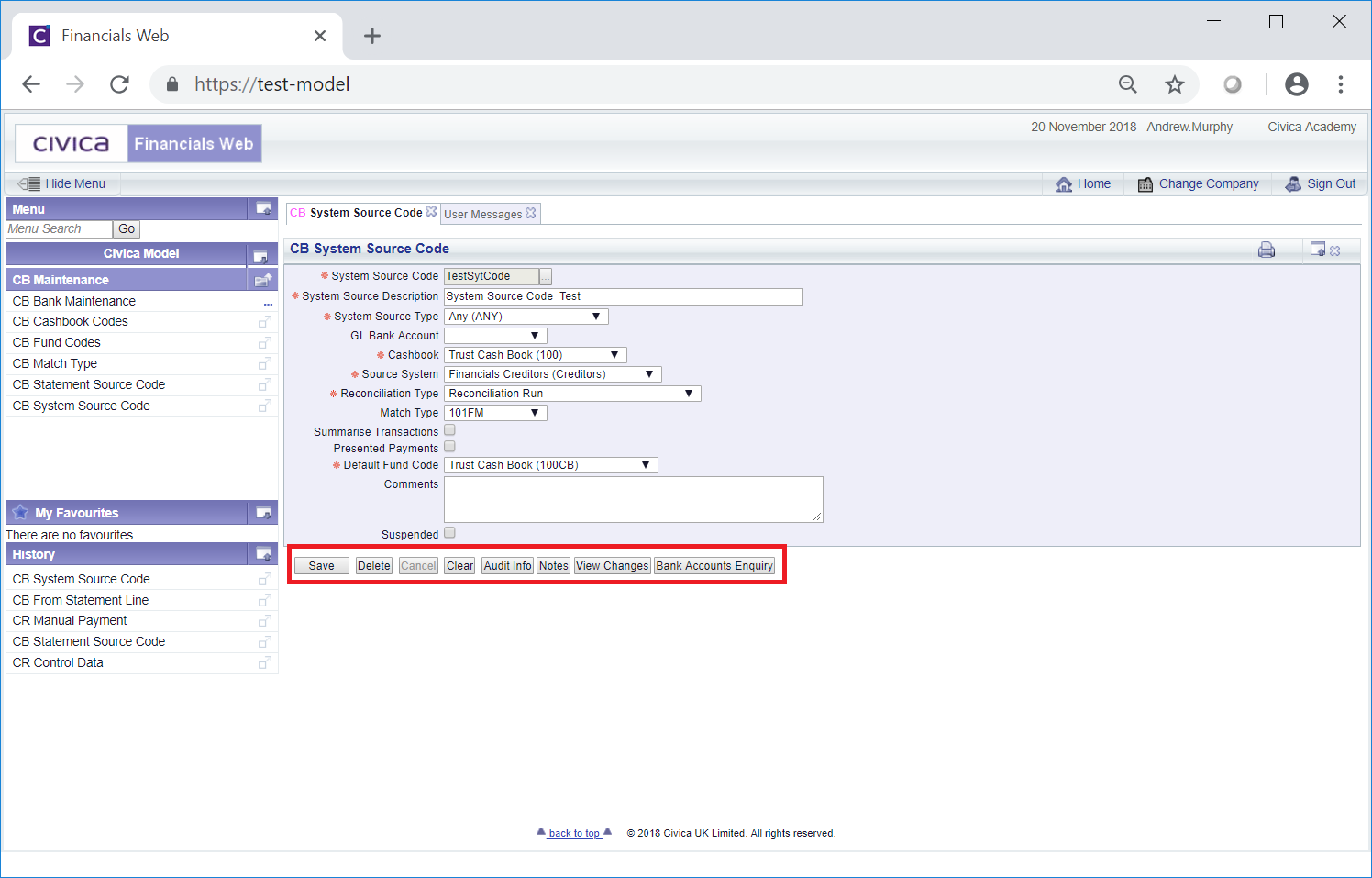Image resolution: width=1372 pixels, height=878 pixels.
Task: Click the browser zoom magnifier icon
Action: 1128,85
